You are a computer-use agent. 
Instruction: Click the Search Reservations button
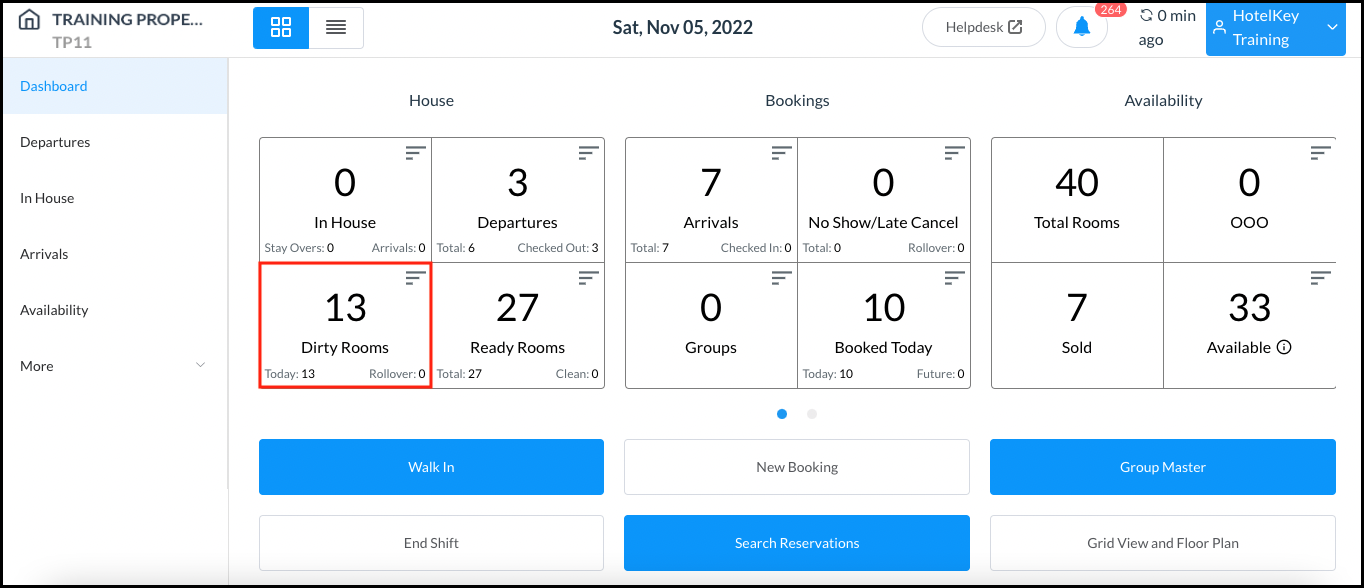coord(797,543)
